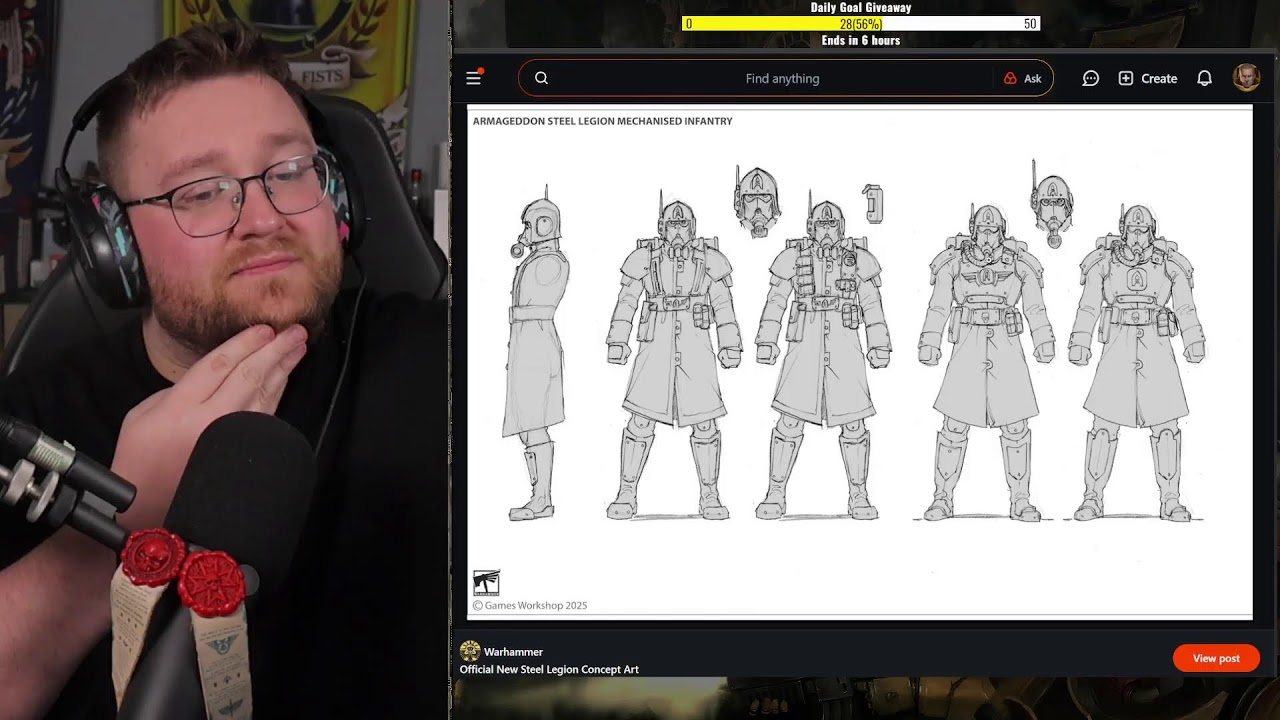Open the Warhammer subreddit avatar icon
This screenshot has height=720, width=1280.
click(470, 651)
